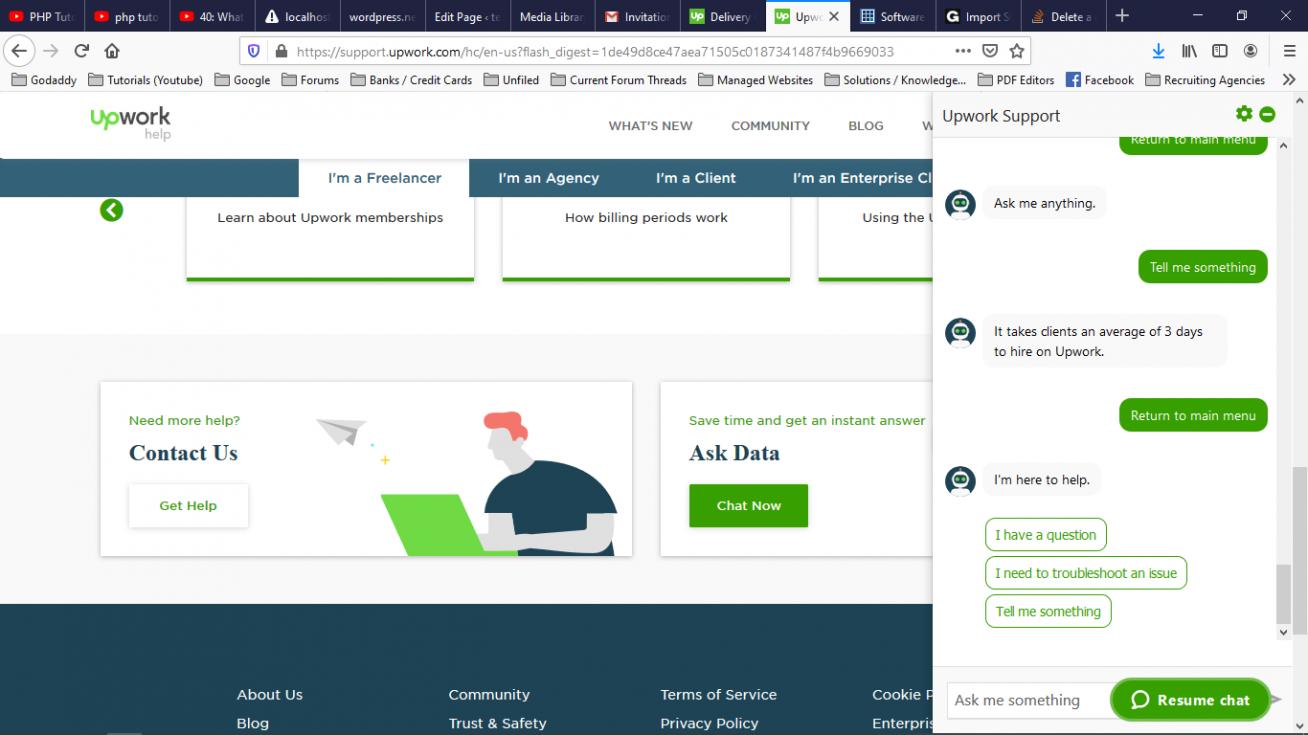Open the Recruiting Agencies bookmark folder
This screenshot has height=735, width=1308.
pos(1204,80)
